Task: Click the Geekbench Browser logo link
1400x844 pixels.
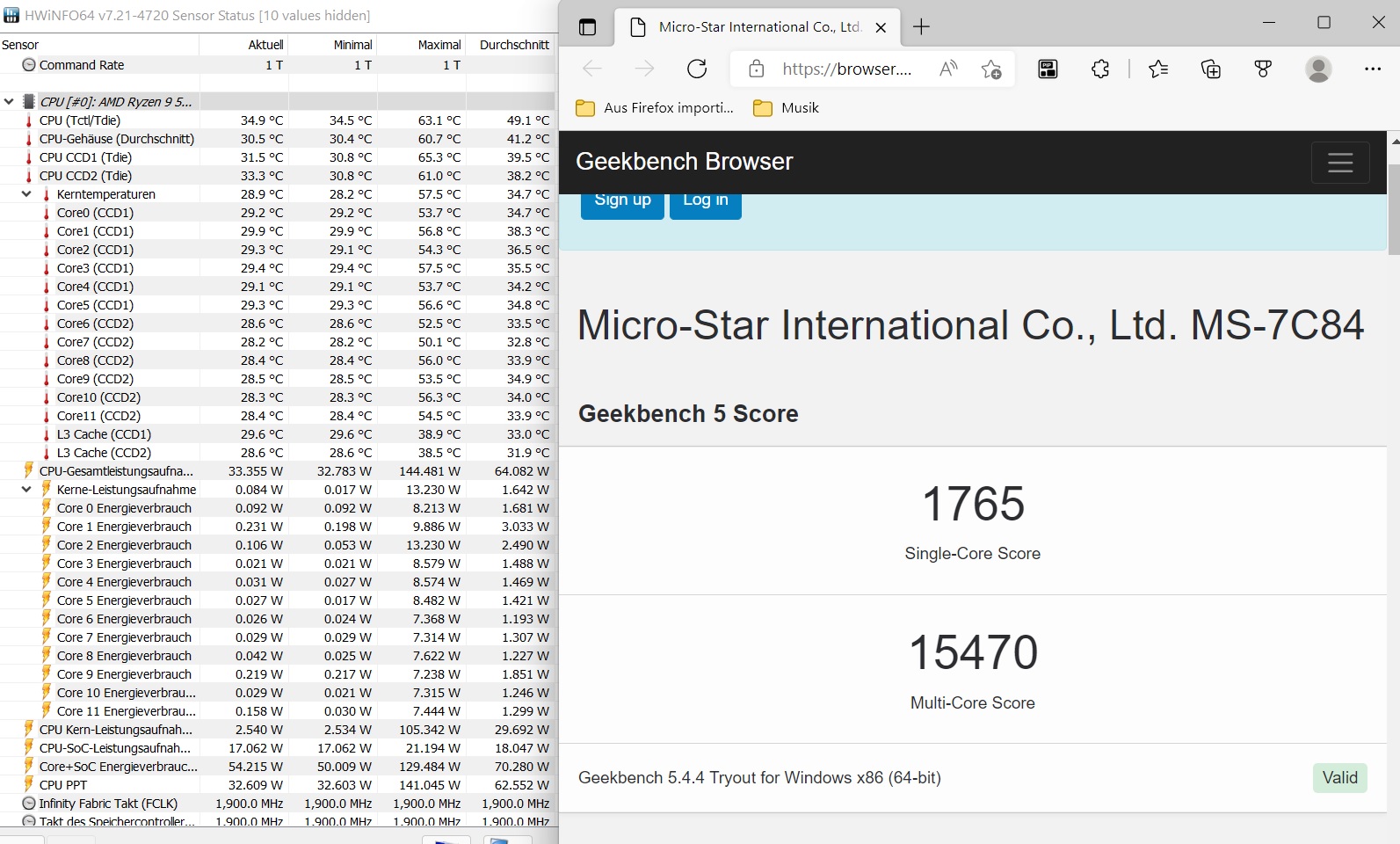Action: tap(685, 162)
